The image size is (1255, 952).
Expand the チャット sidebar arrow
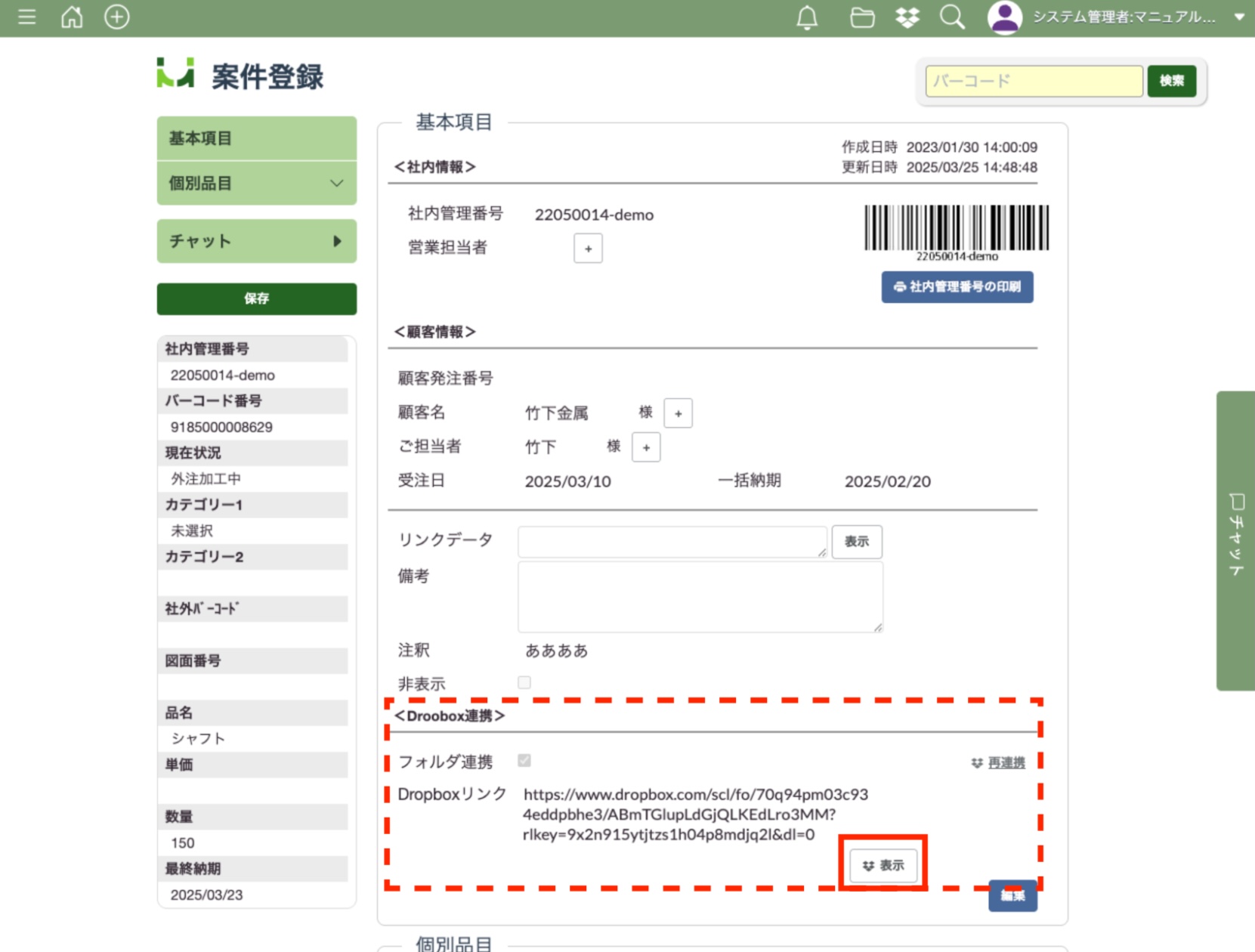pos(337,241)
